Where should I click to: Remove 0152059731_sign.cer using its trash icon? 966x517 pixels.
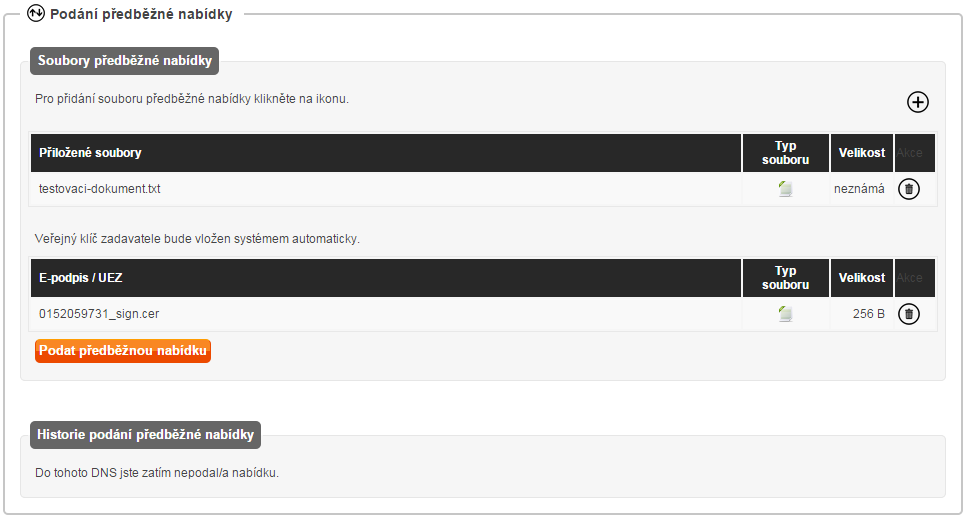coord(909,314)
